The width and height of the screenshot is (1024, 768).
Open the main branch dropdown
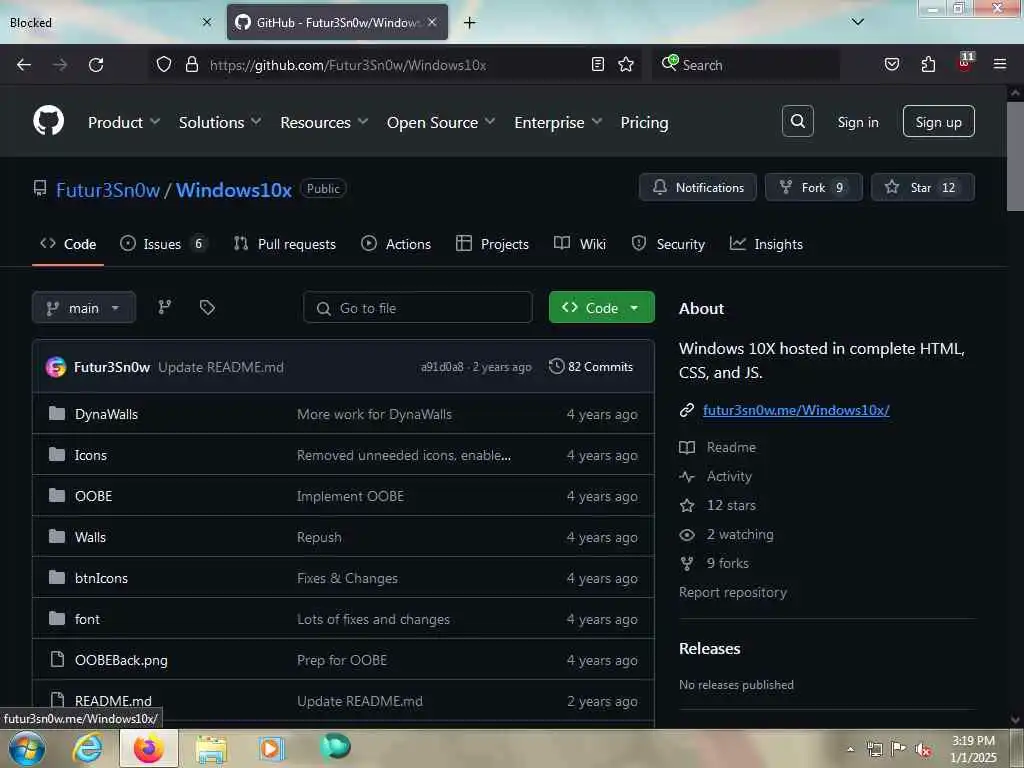(84, 308)
